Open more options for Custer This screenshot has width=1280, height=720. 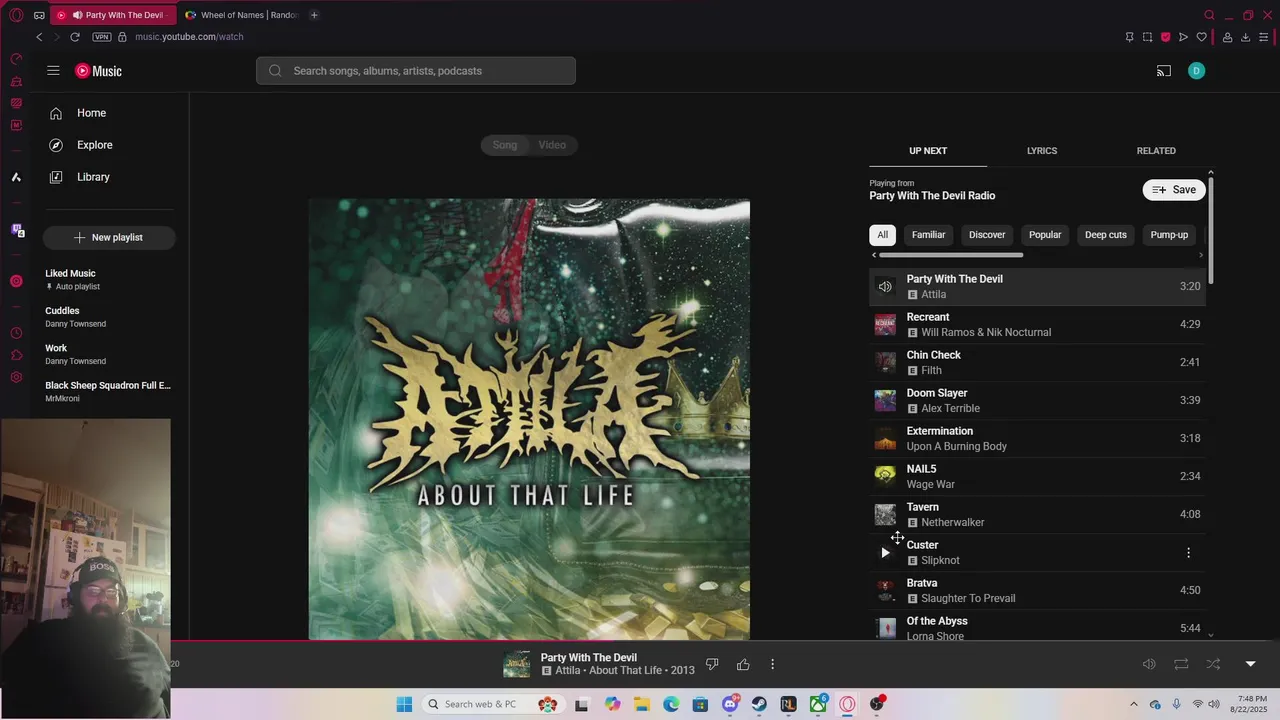pos(1188,552)
